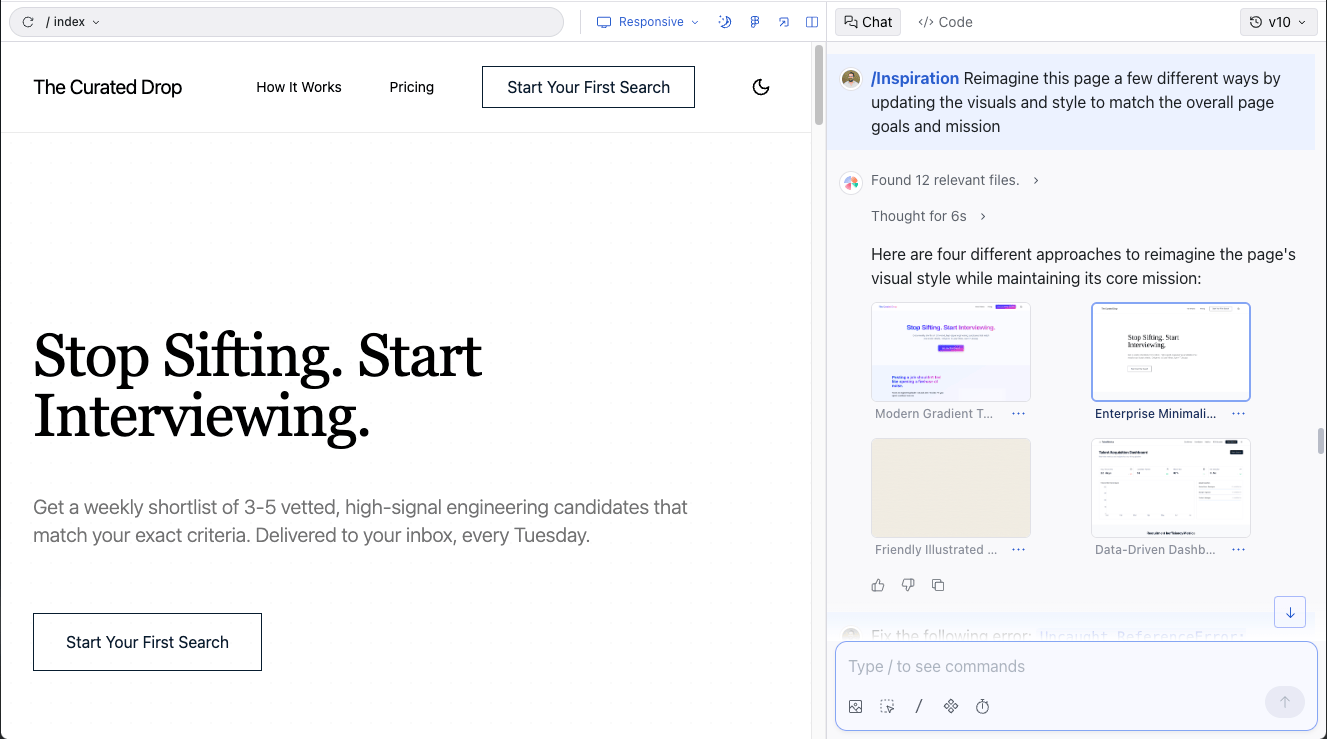The image size is (1327, 739).
Task: Select the Modern Gradient thumbnail
Action: click(x=951, y=352)
